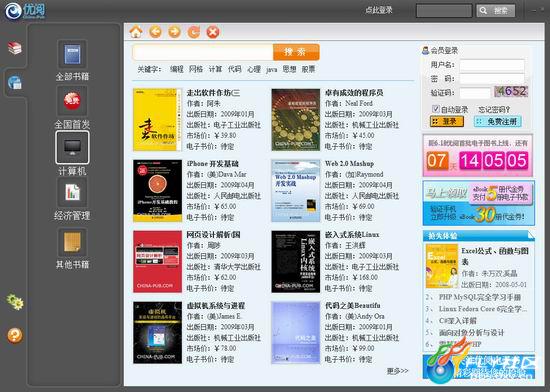This screenshot has height=392, width=550.
Task: Open 虚拟机系统与进程 book cover
Action: tap(157, 332)
